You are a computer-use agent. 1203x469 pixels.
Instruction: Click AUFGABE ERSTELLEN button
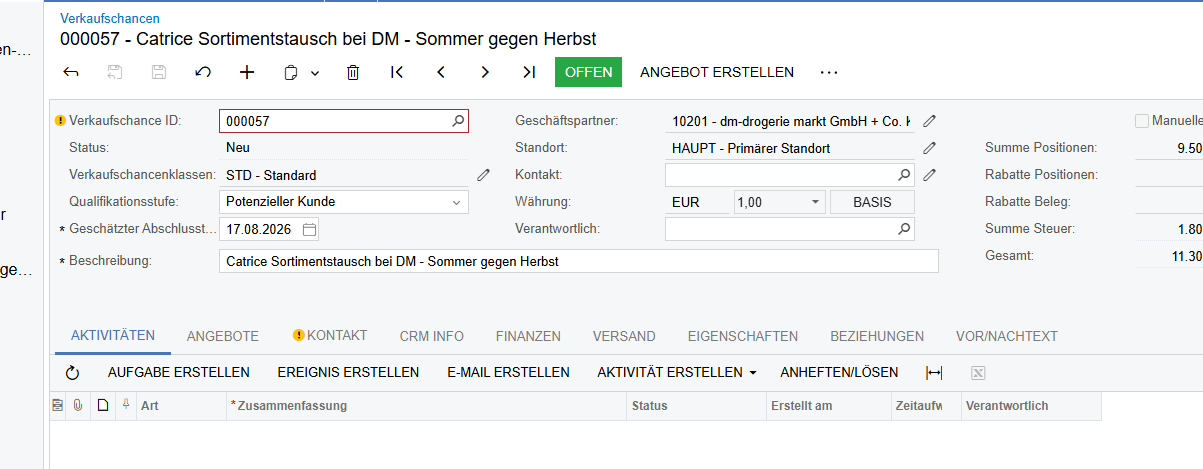point(179,372)
